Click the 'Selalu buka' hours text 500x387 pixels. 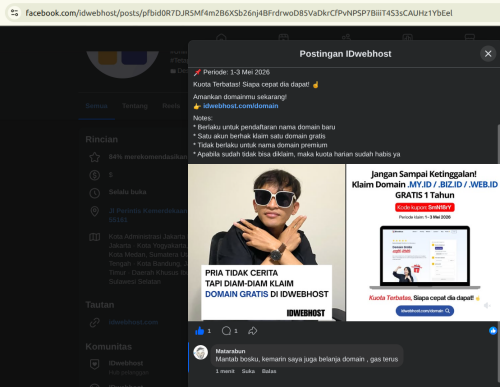(127, 192)
